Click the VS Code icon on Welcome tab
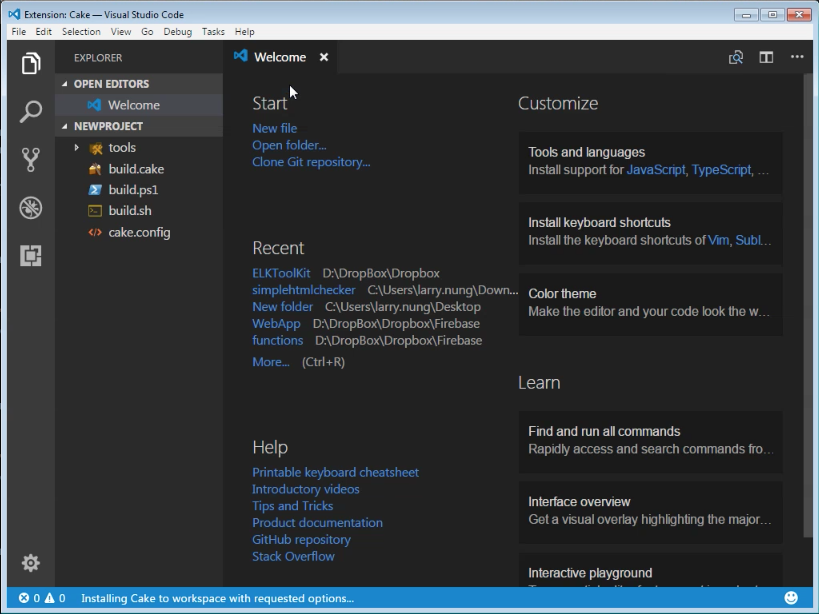Viewport: 819px width, 614px height. tap(241, 56)
